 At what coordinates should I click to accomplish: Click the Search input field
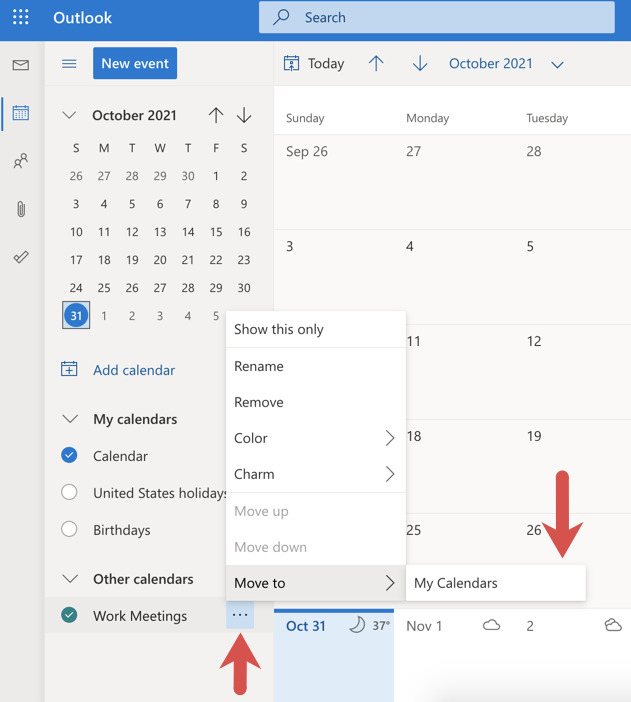pos(437,17)
